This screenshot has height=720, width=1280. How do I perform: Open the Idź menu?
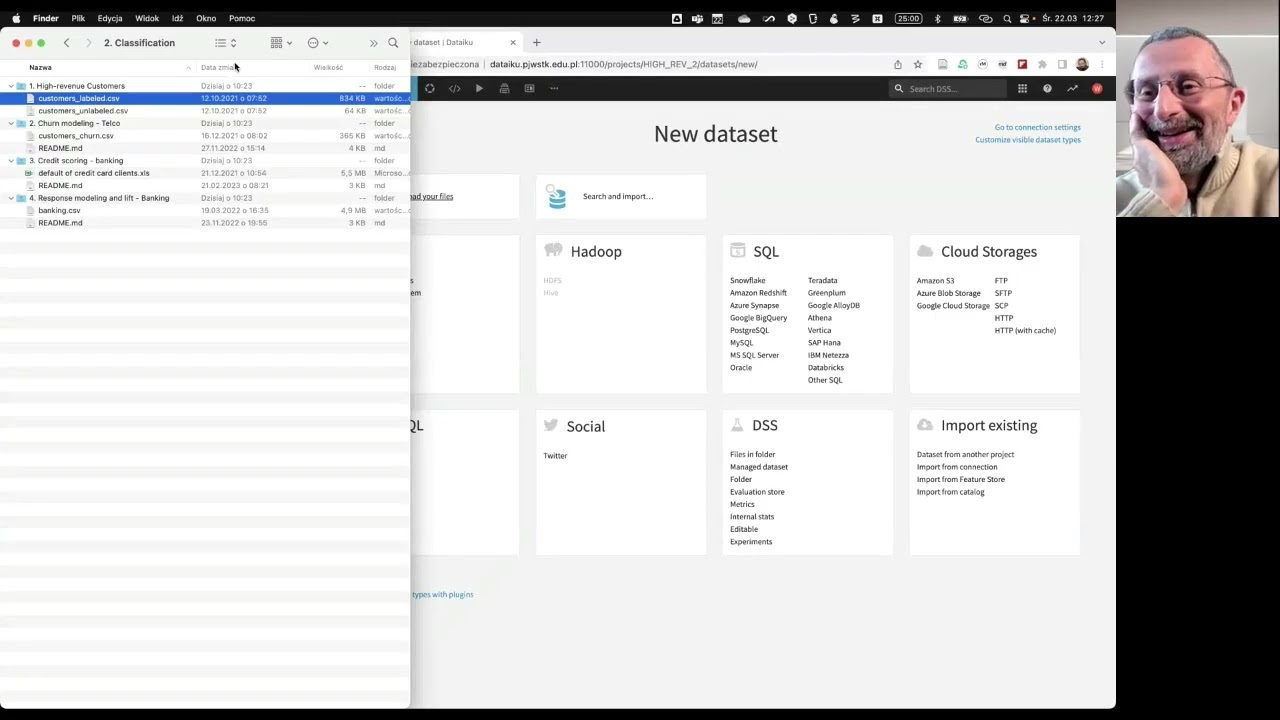177,18
